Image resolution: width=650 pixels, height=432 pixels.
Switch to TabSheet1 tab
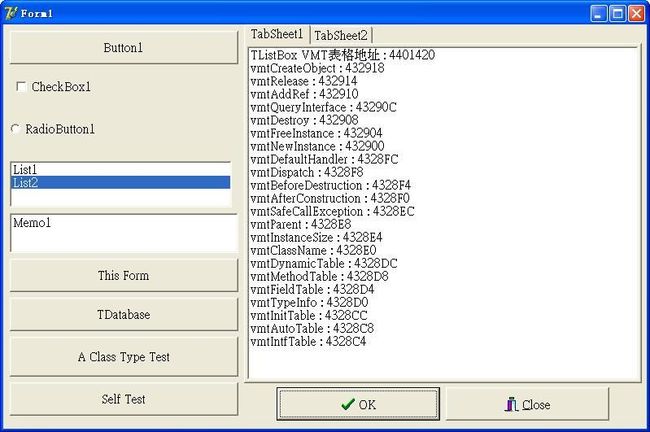(x=277, y=34)
